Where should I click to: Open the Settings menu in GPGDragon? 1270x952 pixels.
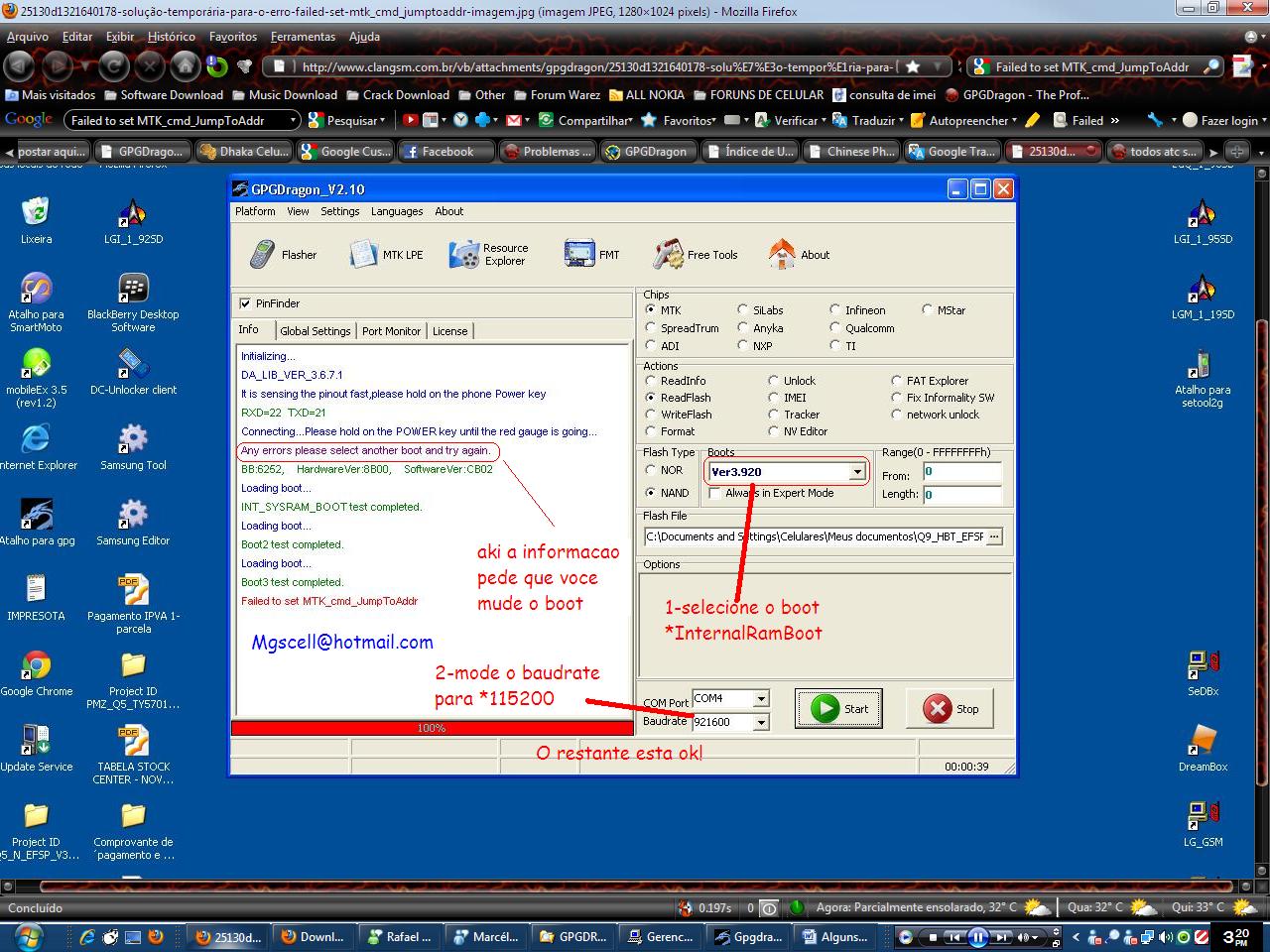pos(340,211)
